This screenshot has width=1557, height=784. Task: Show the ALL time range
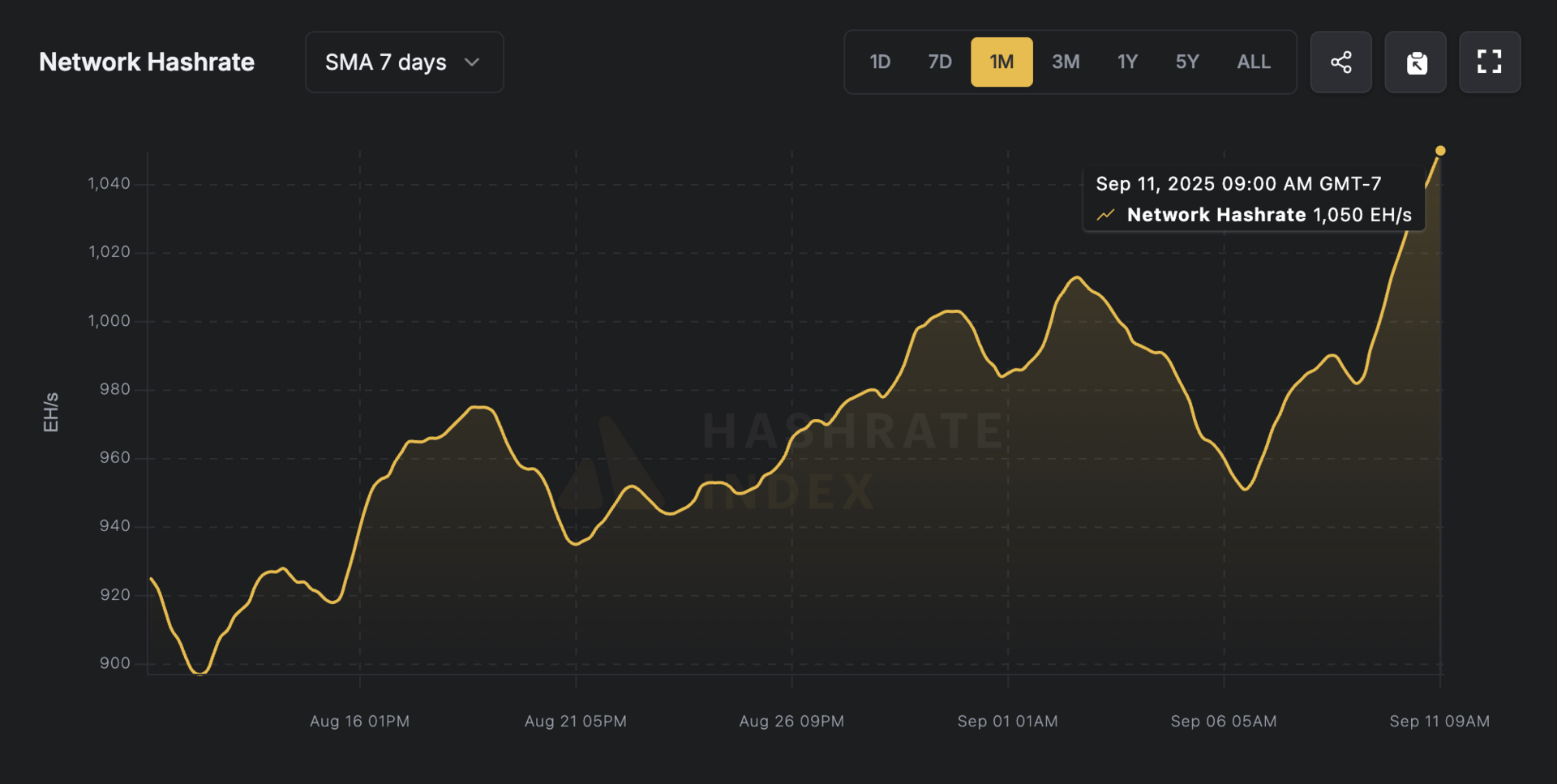coord(1254,62)
